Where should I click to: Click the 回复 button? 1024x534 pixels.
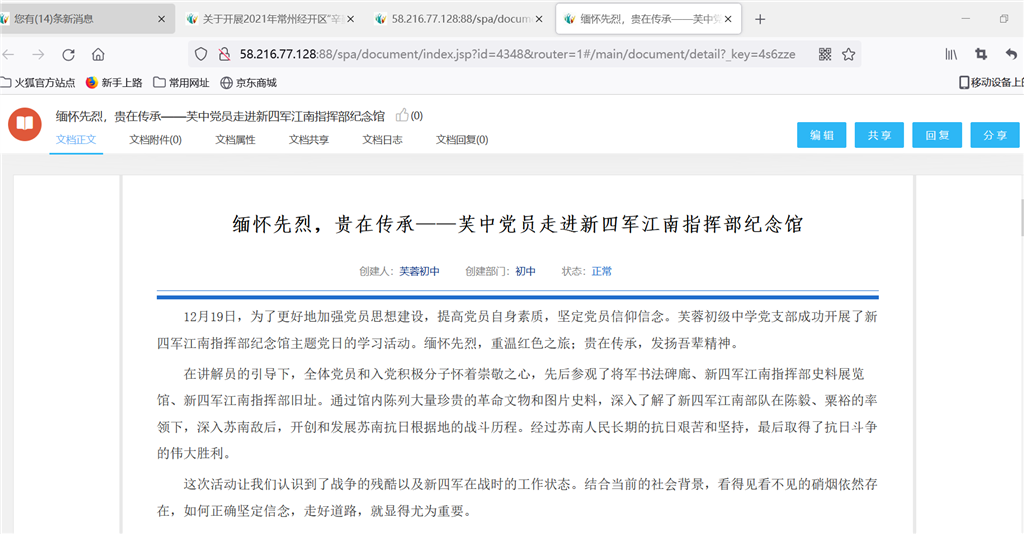coord(937,136)
